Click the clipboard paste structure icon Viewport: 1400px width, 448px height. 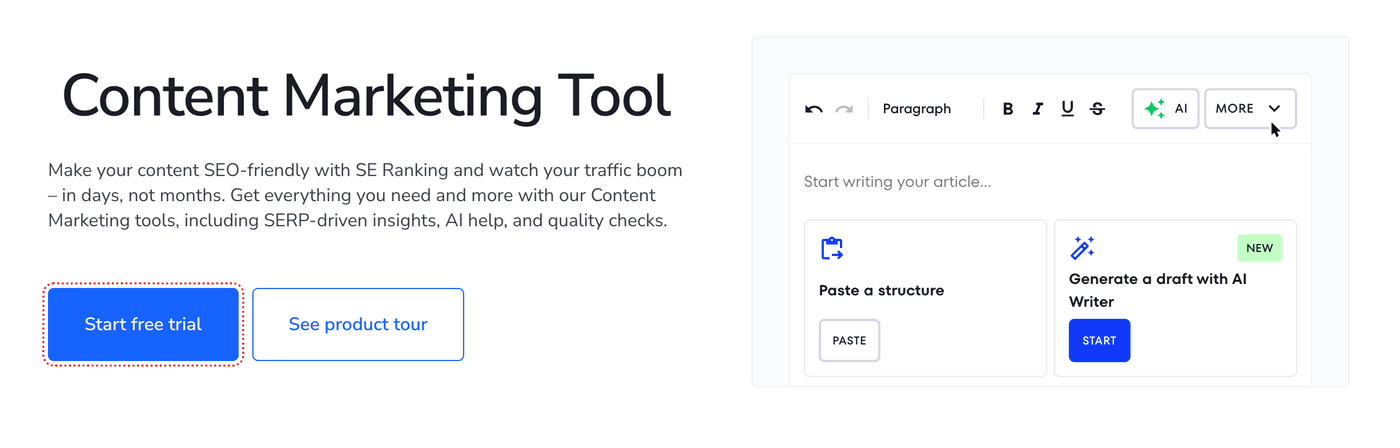[x=832, y=248]
